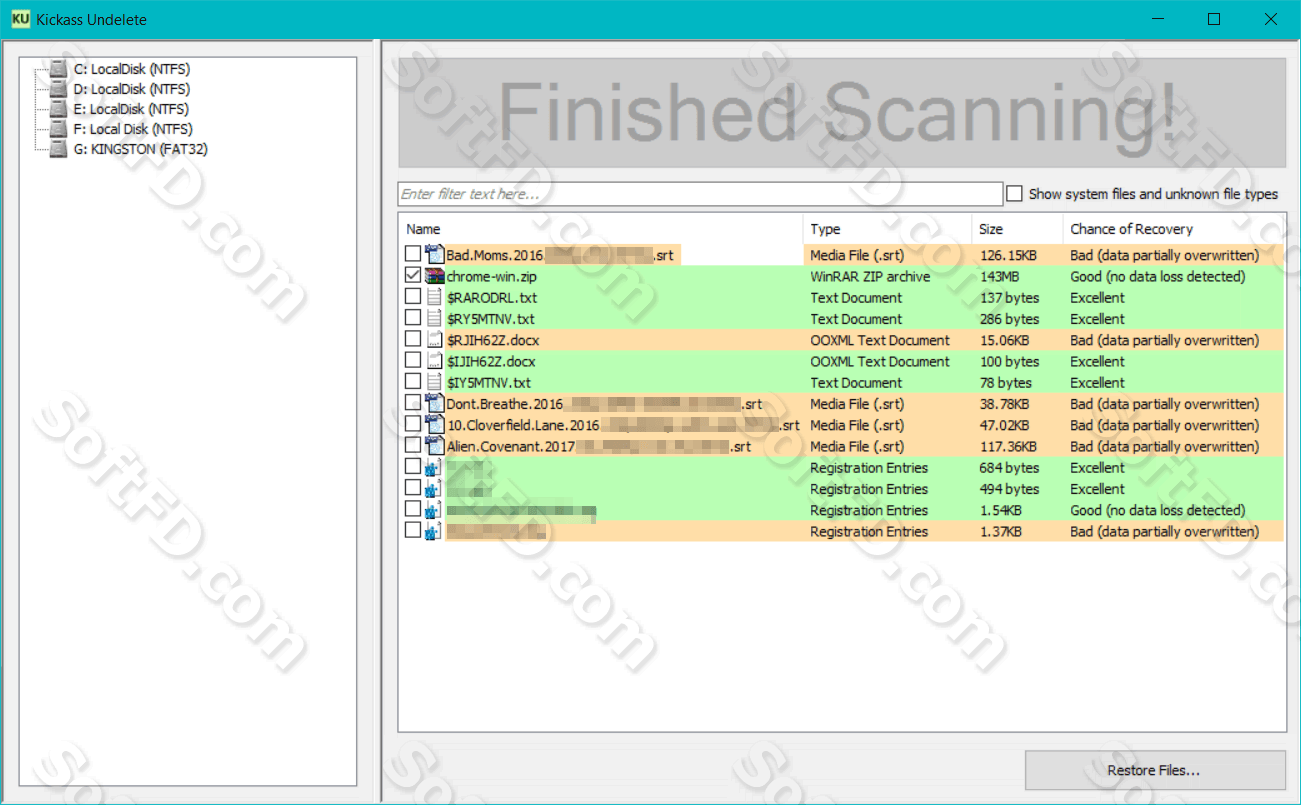Select the chrome-win.zip file name

(x=491, y=276)
